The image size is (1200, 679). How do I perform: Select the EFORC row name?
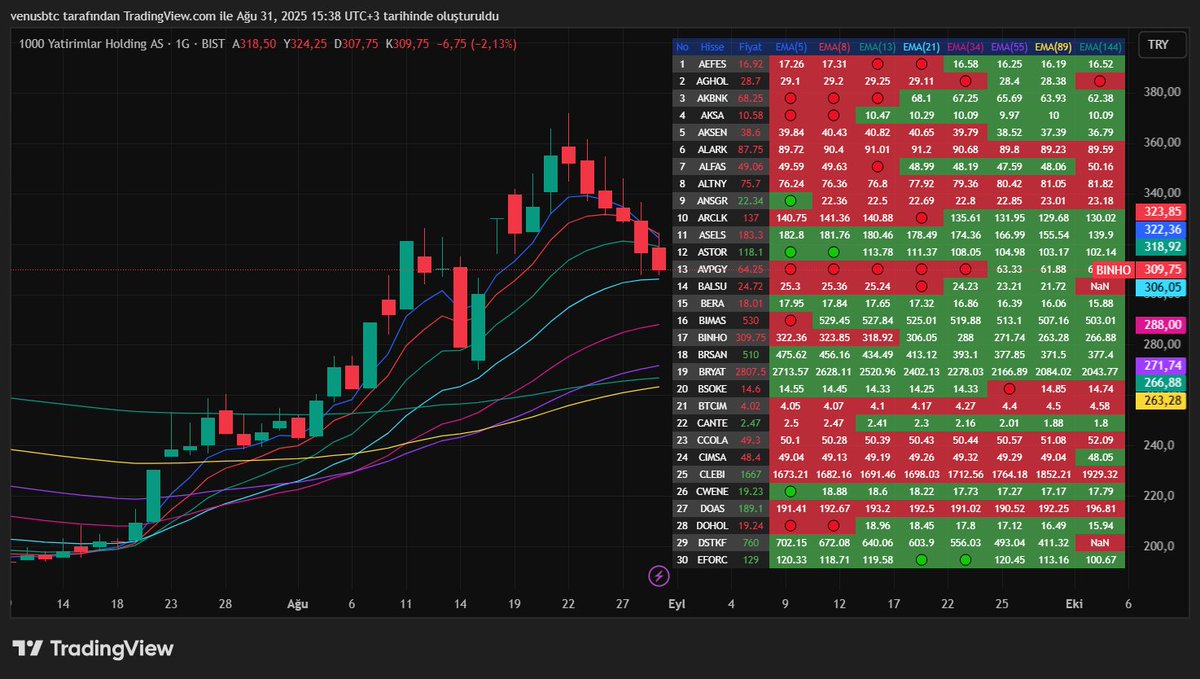[x=711, y=560]
